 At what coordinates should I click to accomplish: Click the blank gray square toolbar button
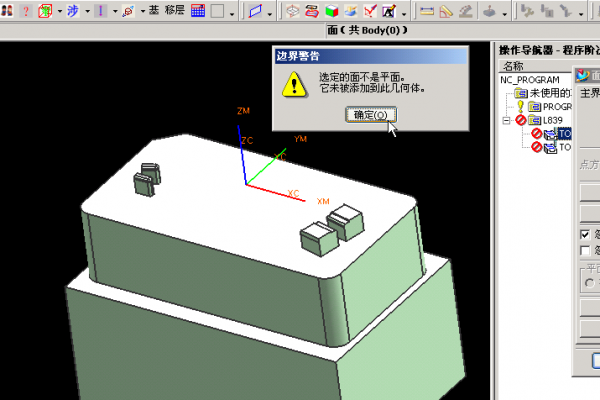pos(217,11)
